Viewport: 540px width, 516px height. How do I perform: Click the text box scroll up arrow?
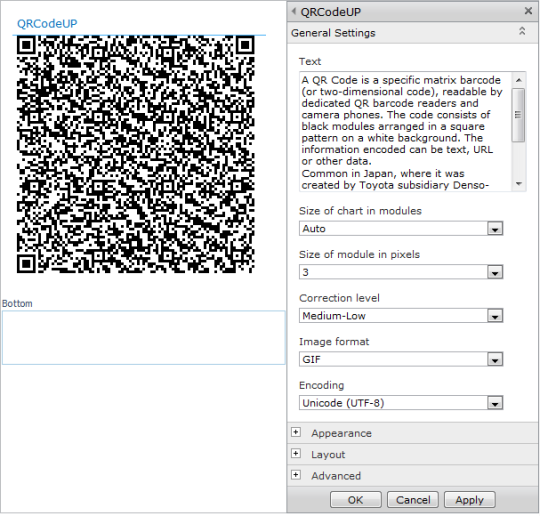(x=519, y=80)
